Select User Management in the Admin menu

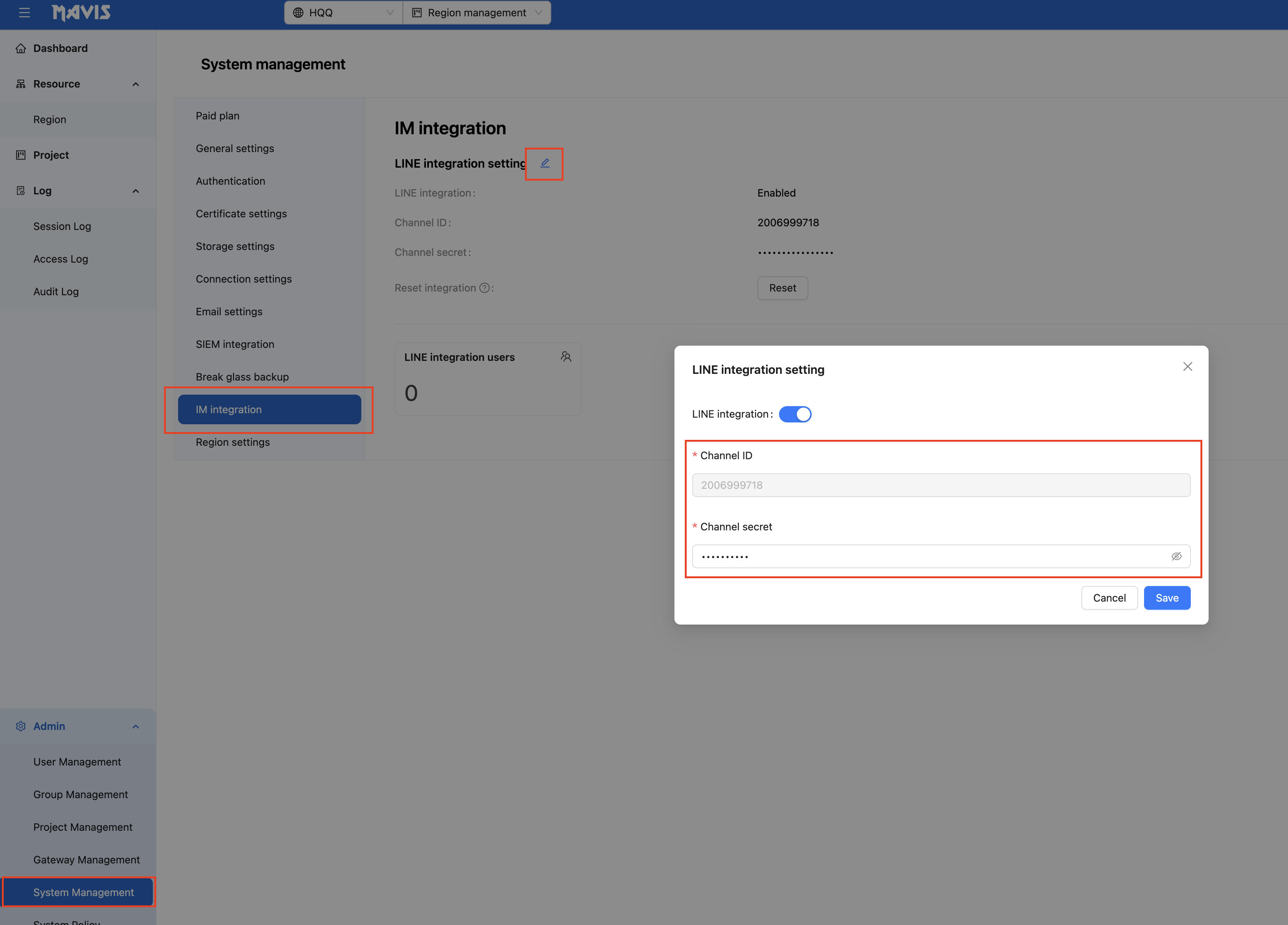click(x=77, y=762)
